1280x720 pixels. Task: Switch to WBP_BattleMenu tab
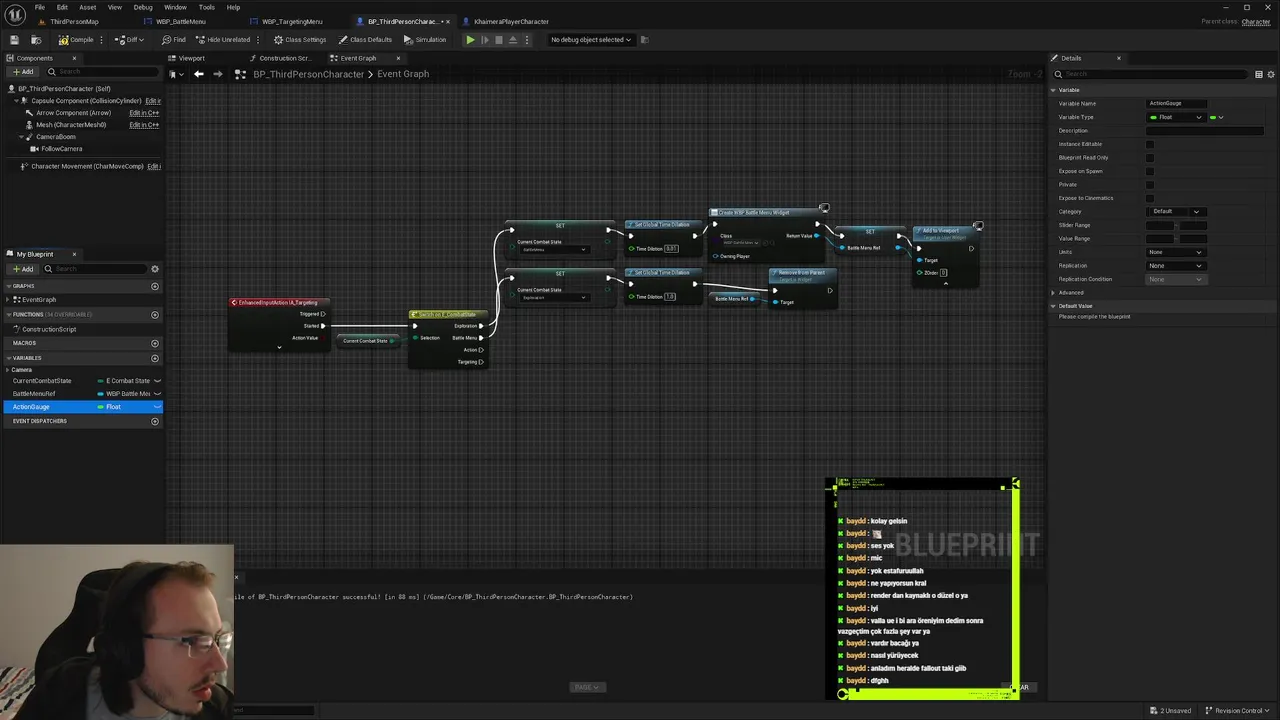pos(180,22)
